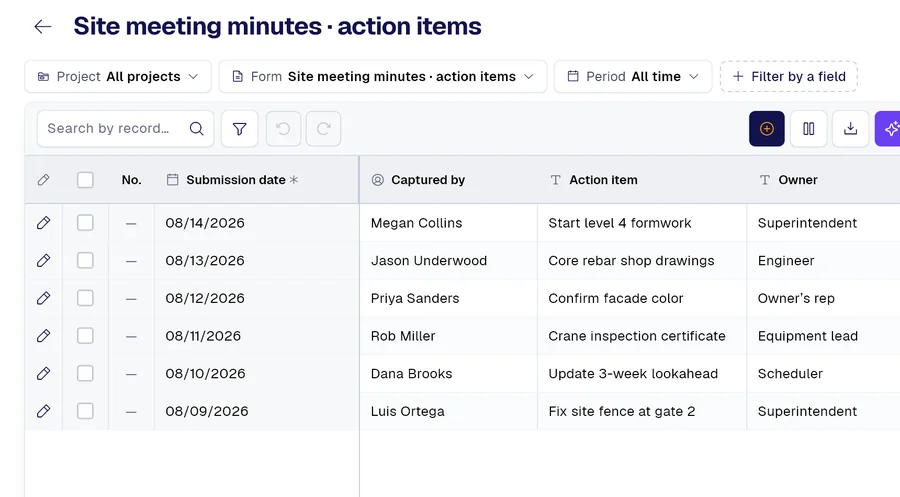Click Start level 4 formwork cell
900x497 pixels.
point(642,223)
